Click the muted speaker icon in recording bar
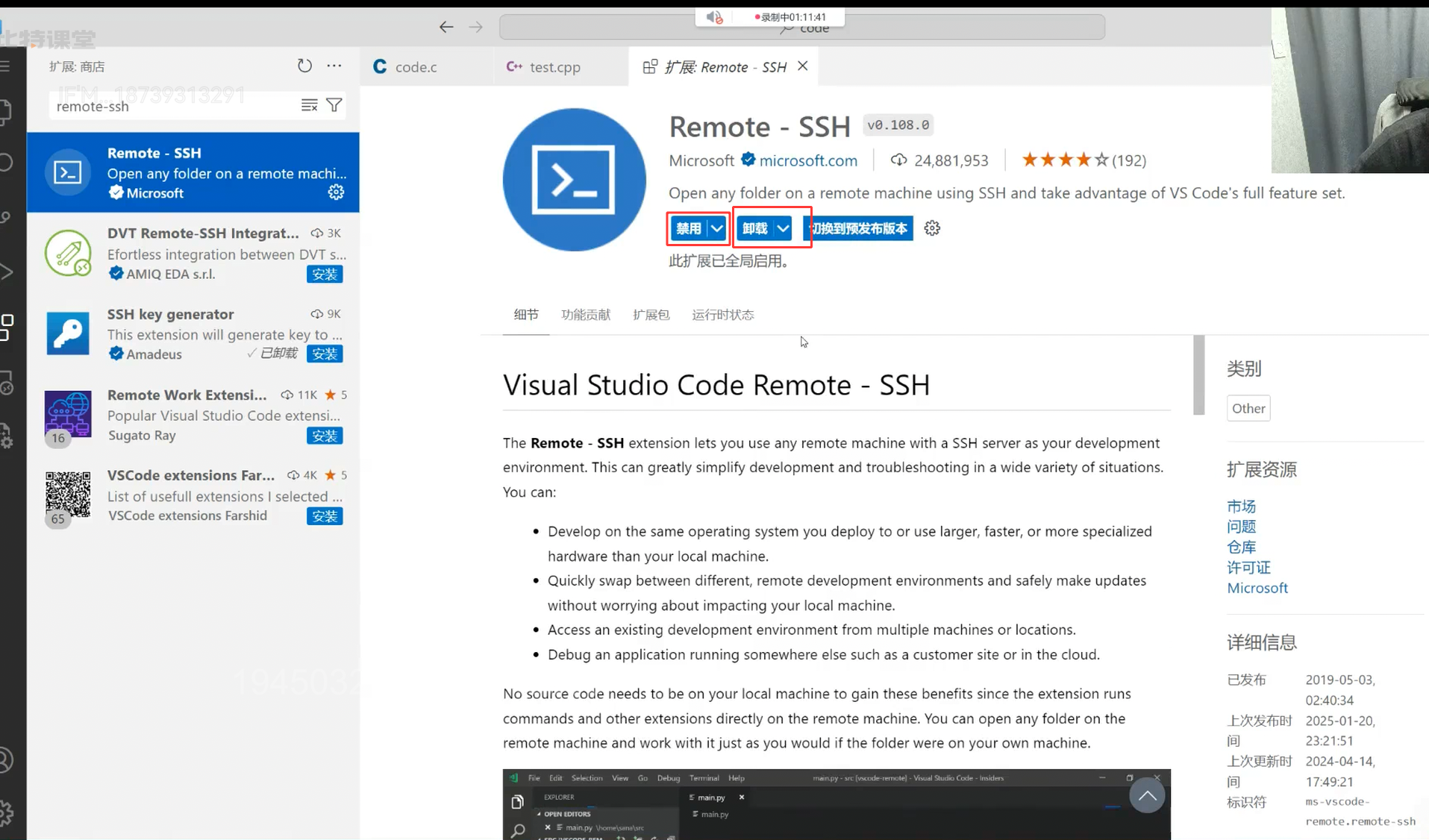This screenshot has height=840, width=1429. pos(715,16)
